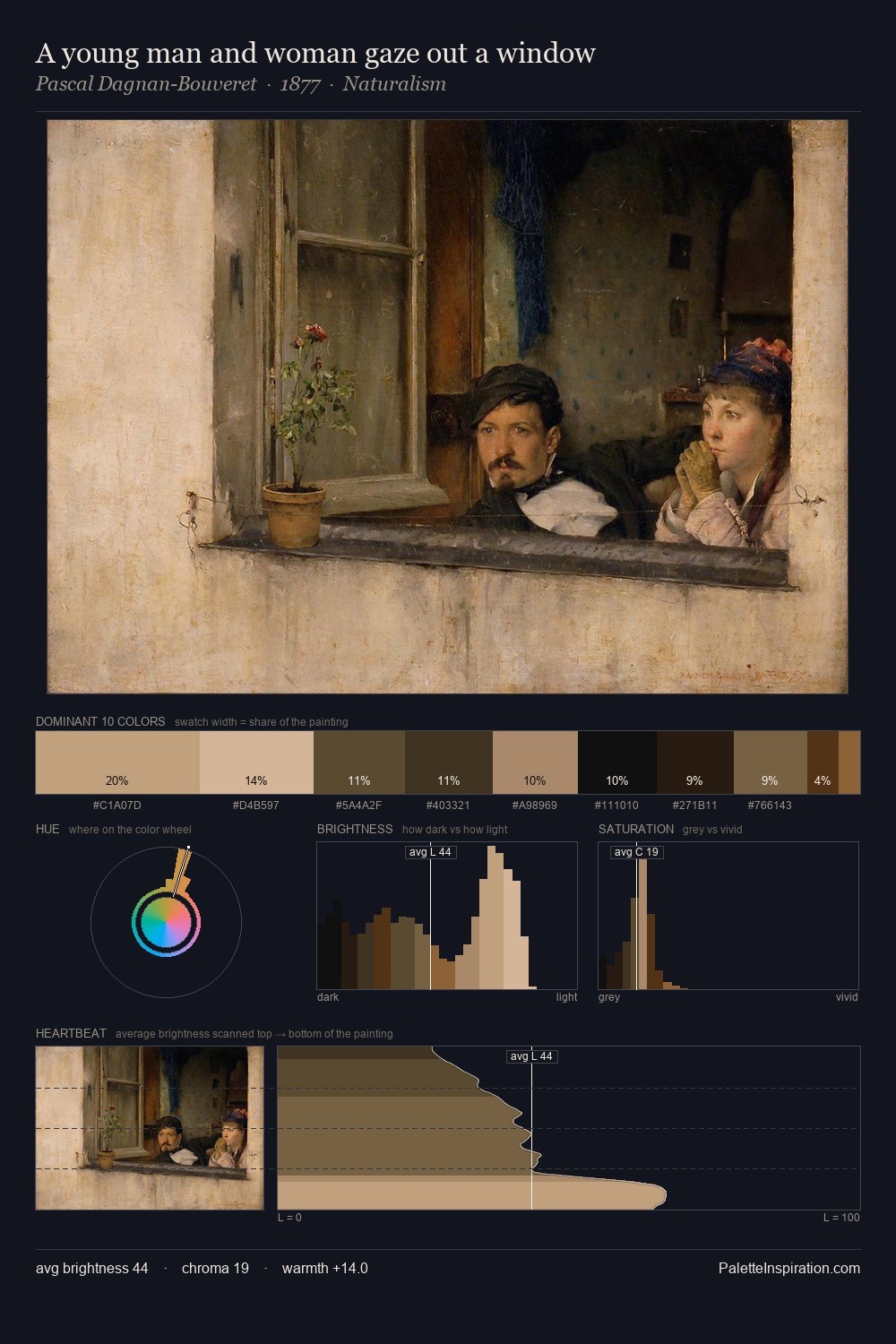The height and width of the screenshot is (1344, 896).
Task: Pick the #5A4A2F swatch in the palette
Action: click(x=359, y=762)
